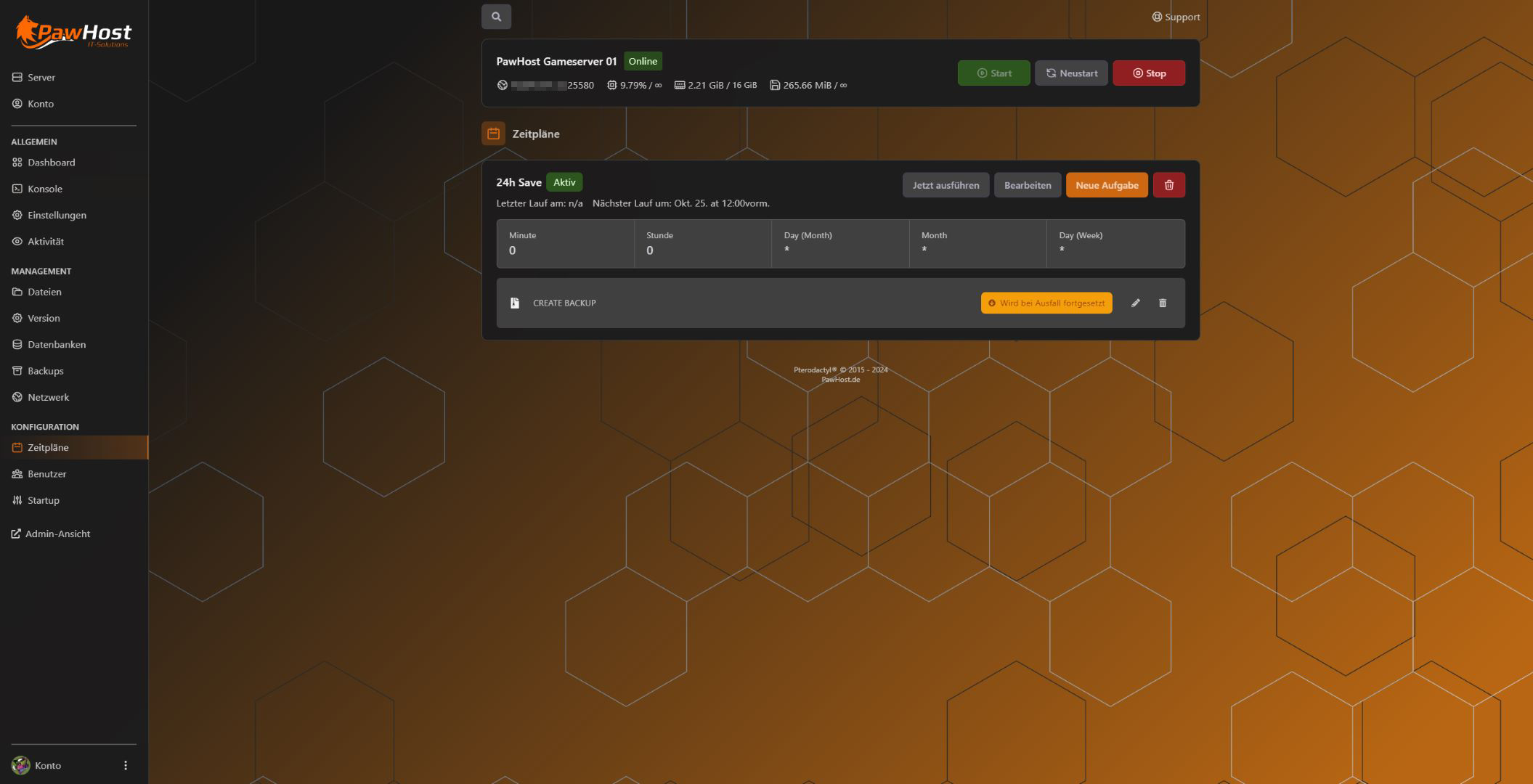Click the Zeitpläne calendar icon heading
This screenshot has width=1533, height=784.
[493, 134]
